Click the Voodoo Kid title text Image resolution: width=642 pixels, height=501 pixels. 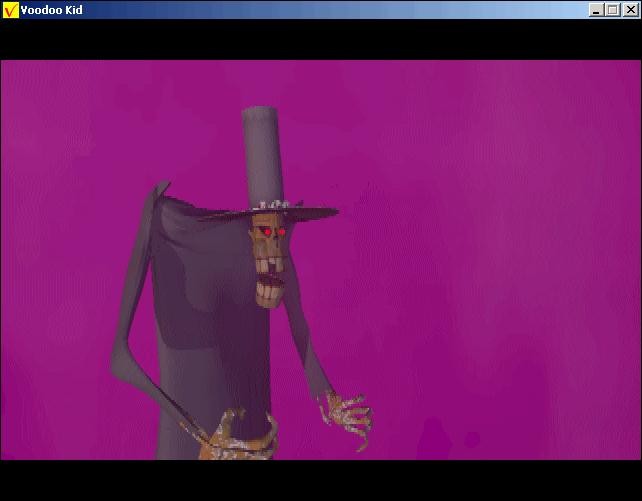pyautogui.click(x=52, y=10)
